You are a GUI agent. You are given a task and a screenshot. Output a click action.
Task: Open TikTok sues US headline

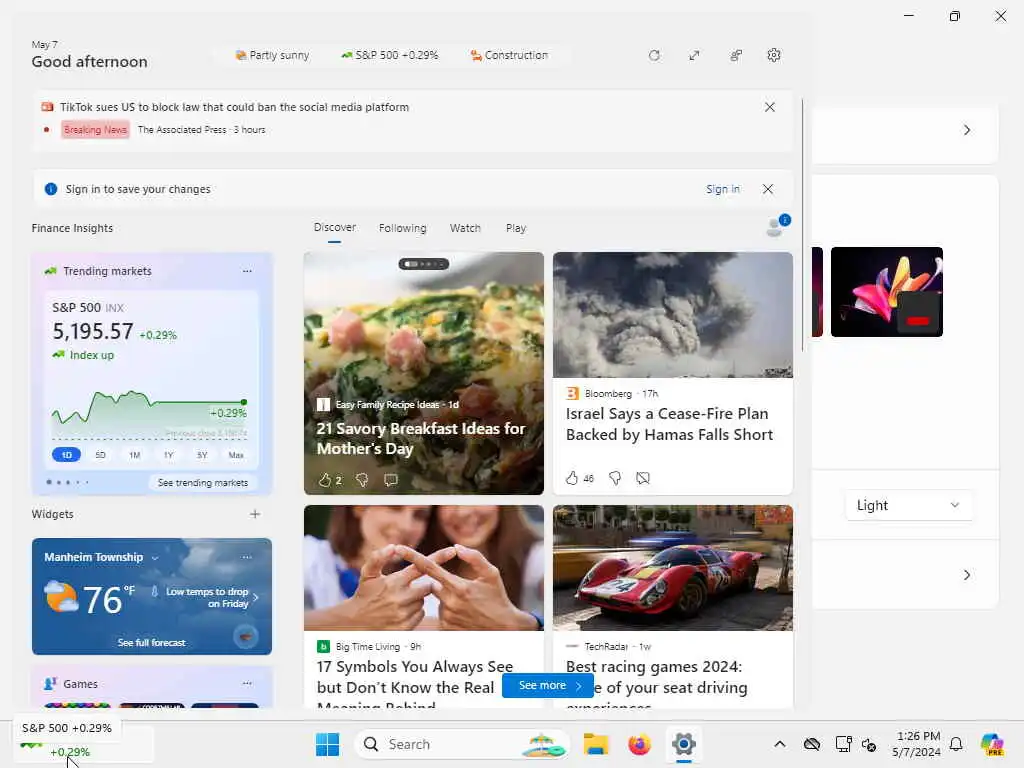pos(234,107)
